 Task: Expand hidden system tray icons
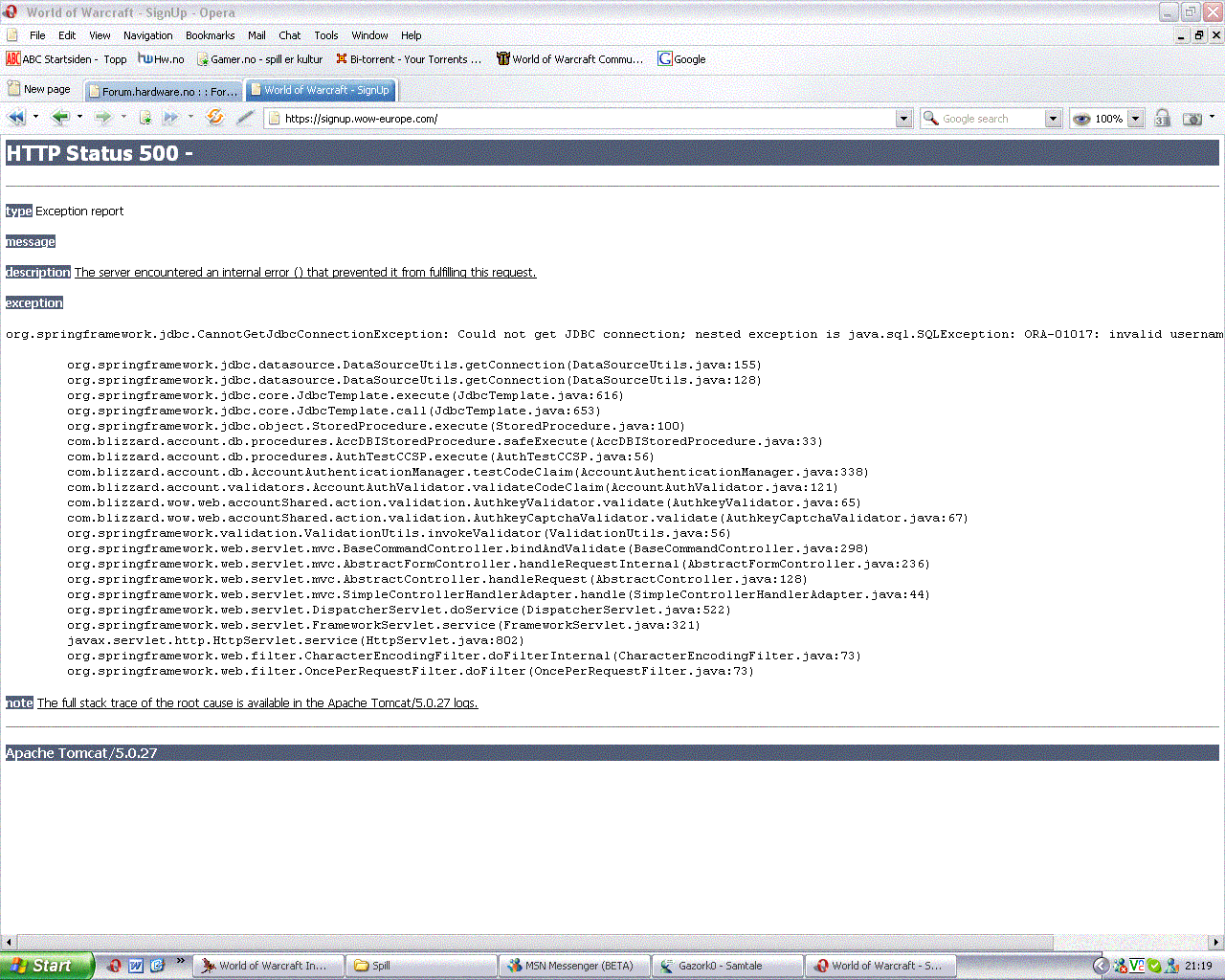(1101, 966)
